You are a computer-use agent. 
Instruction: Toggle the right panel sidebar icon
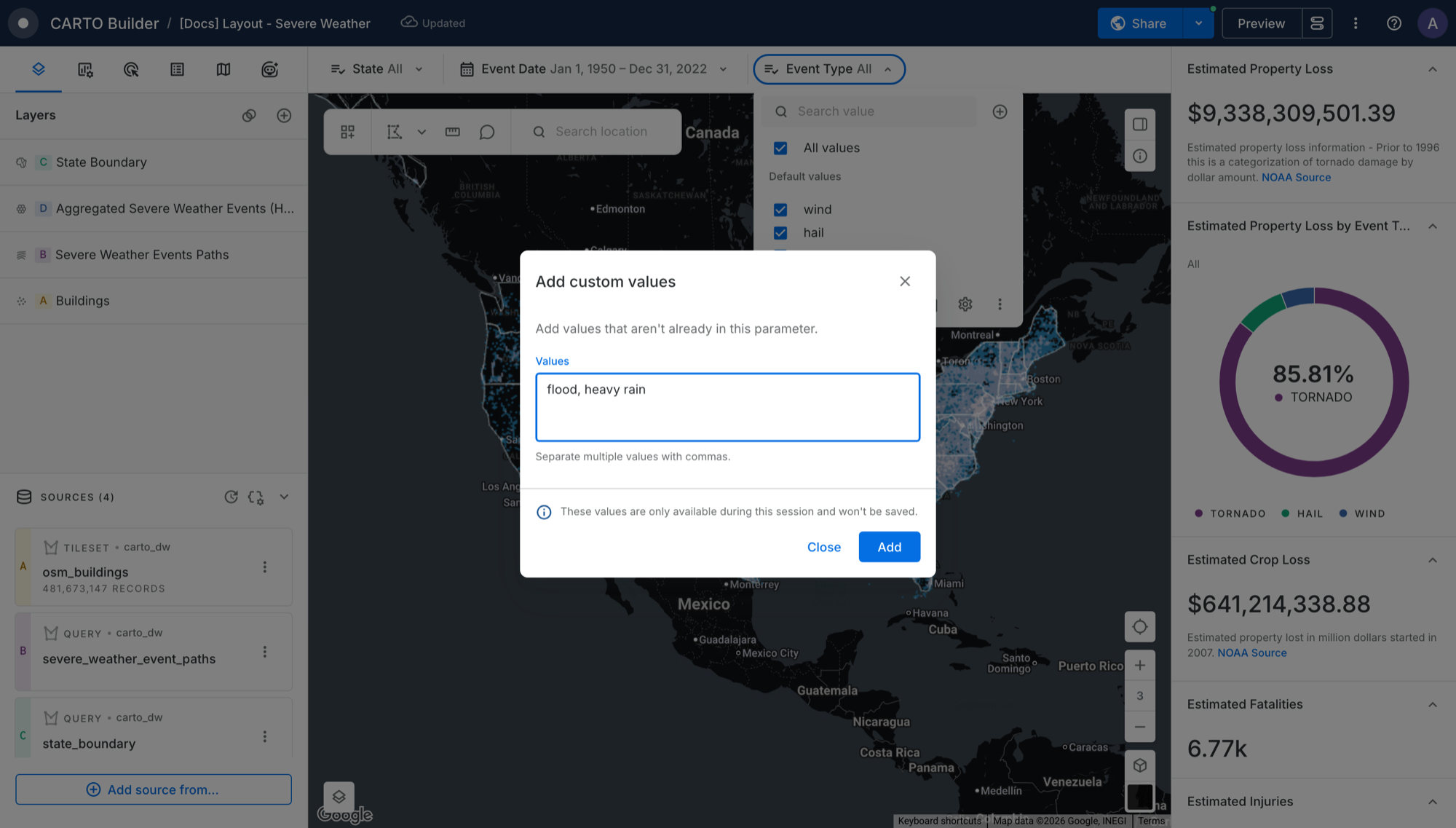click(x=1140, y=124)
